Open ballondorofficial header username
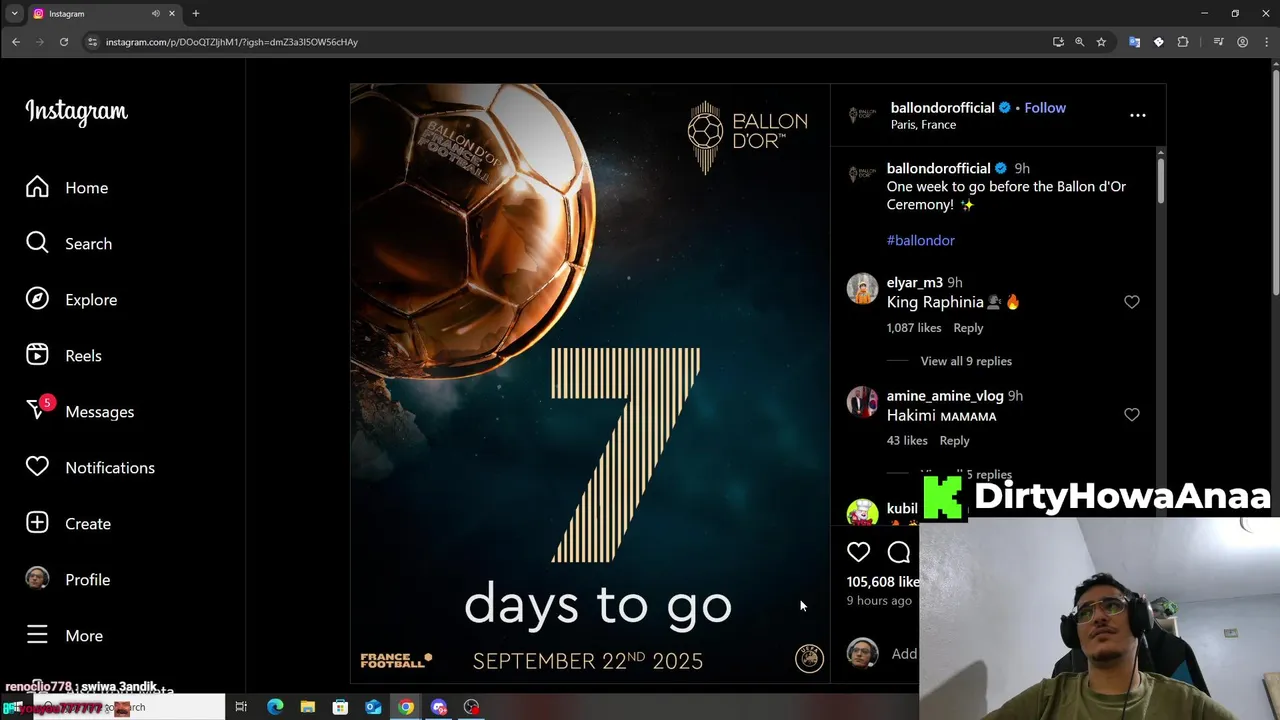Image resolution: width=1280 pixels, height=720 pixels. [942, 108]
